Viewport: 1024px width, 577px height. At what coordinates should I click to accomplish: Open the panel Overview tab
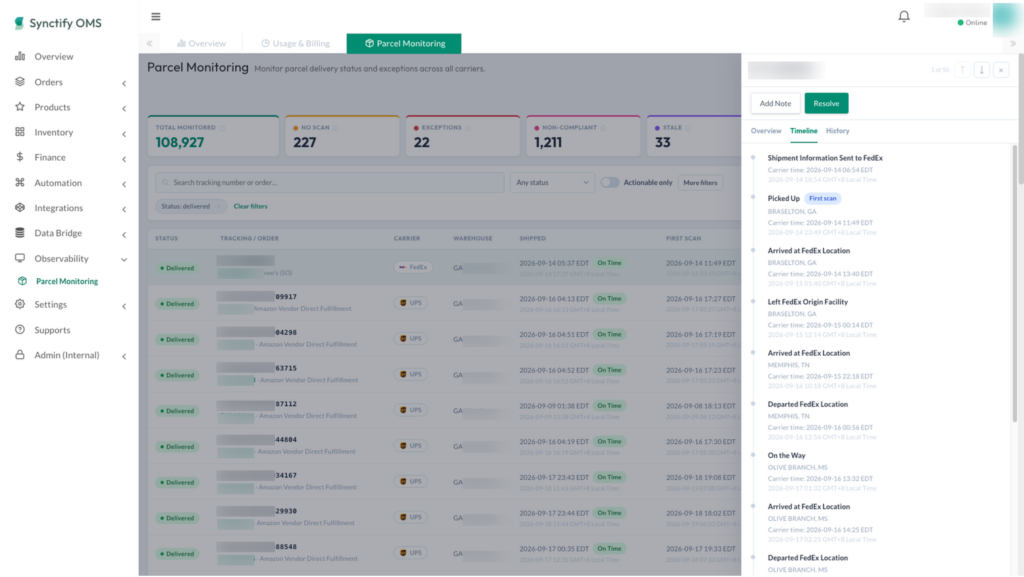tap(765, 131)
